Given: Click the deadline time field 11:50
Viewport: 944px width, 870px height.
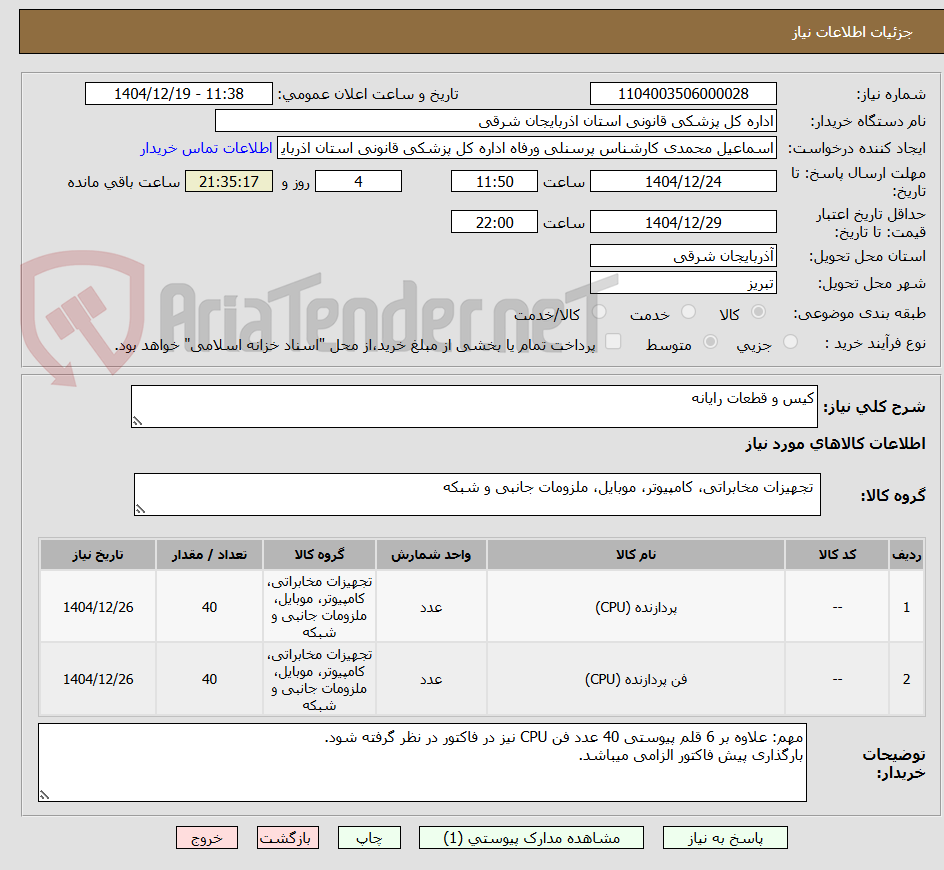Looking at the screenshot, I should 494,181.
